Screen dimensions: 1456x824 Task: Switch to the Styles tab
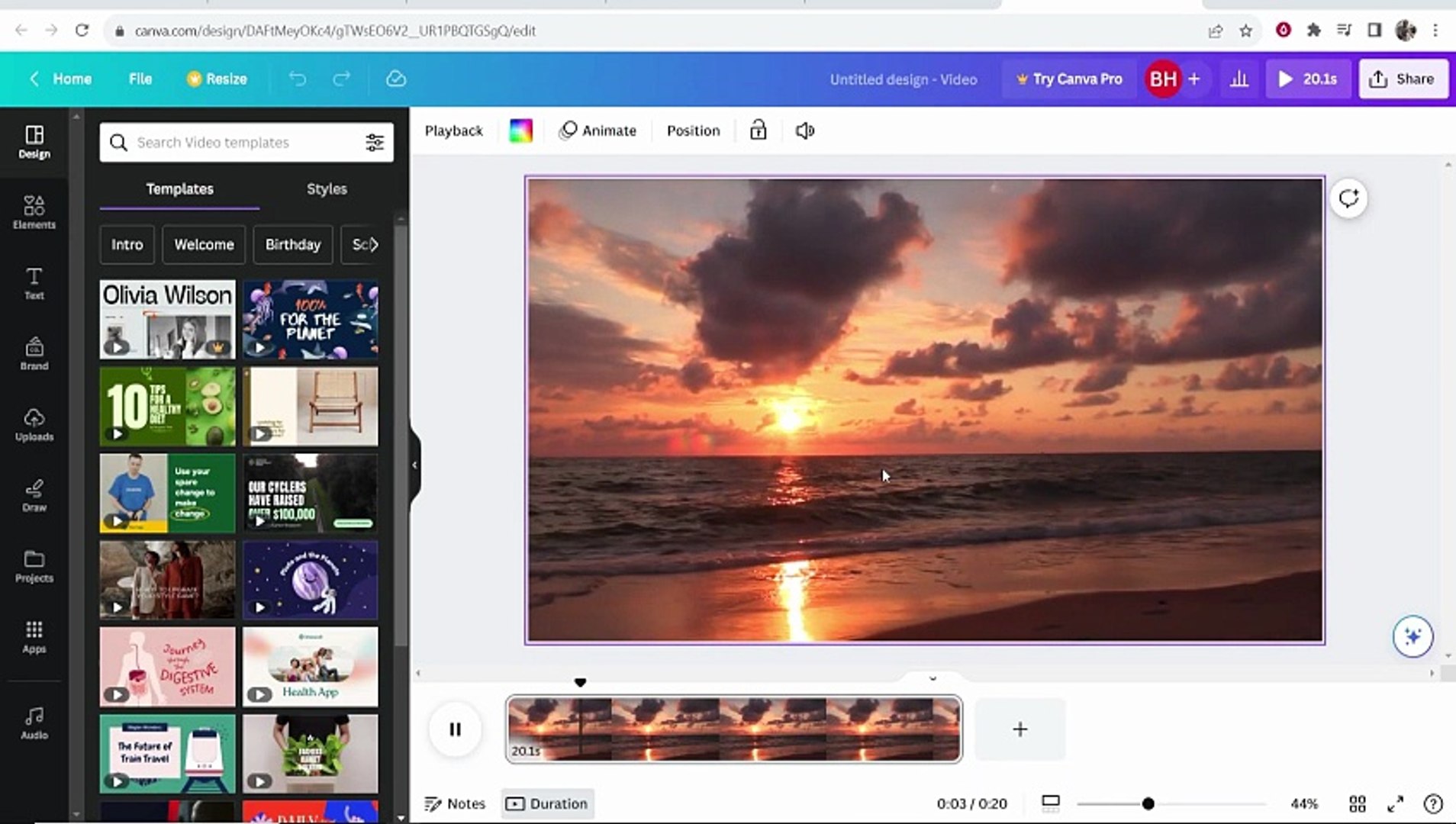tap(327, 188)
